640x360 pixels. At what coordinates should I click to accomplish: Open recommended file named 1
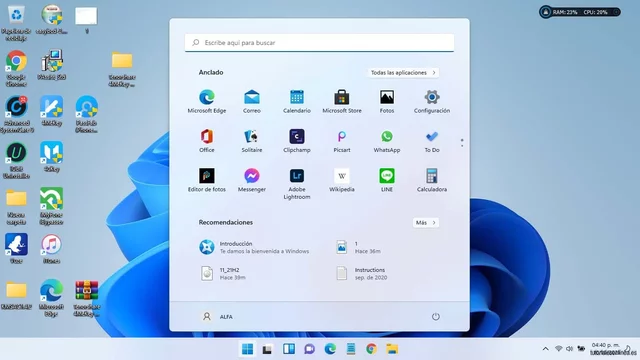point(358,247)
